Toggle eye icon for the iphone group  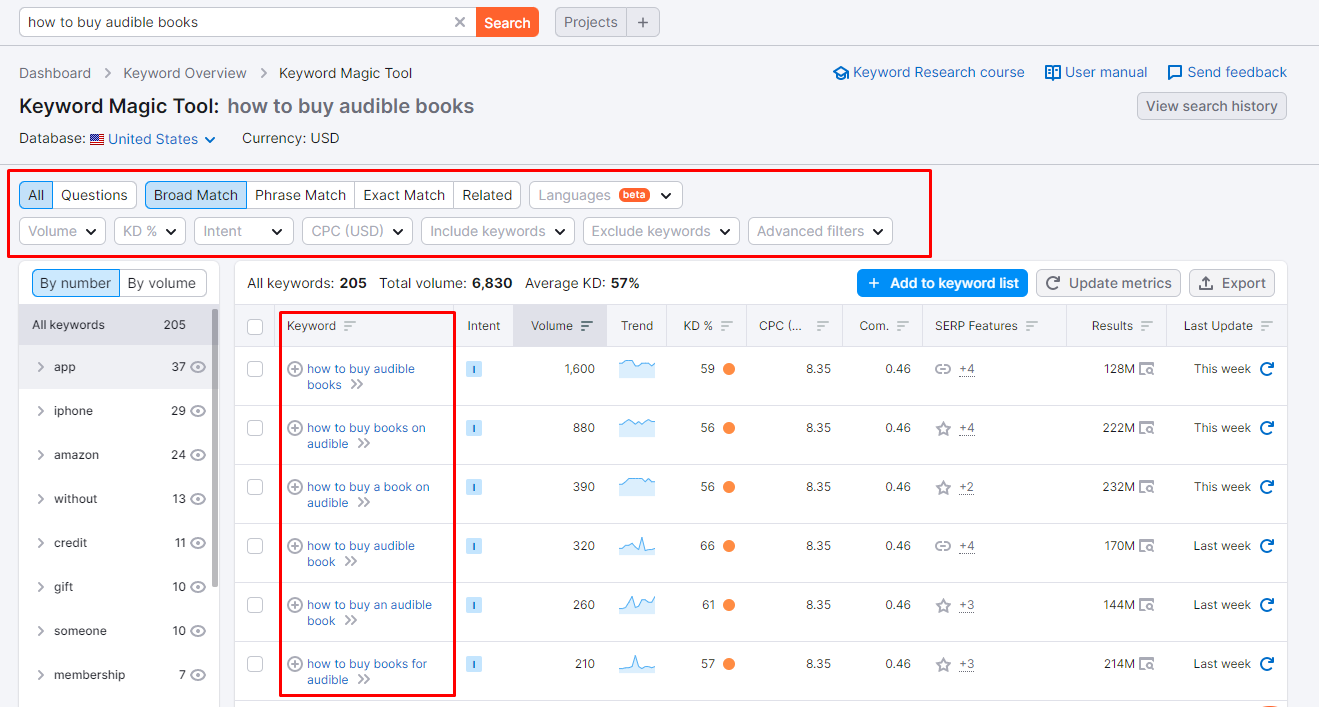pyautogui.click(x=198, y=411)
